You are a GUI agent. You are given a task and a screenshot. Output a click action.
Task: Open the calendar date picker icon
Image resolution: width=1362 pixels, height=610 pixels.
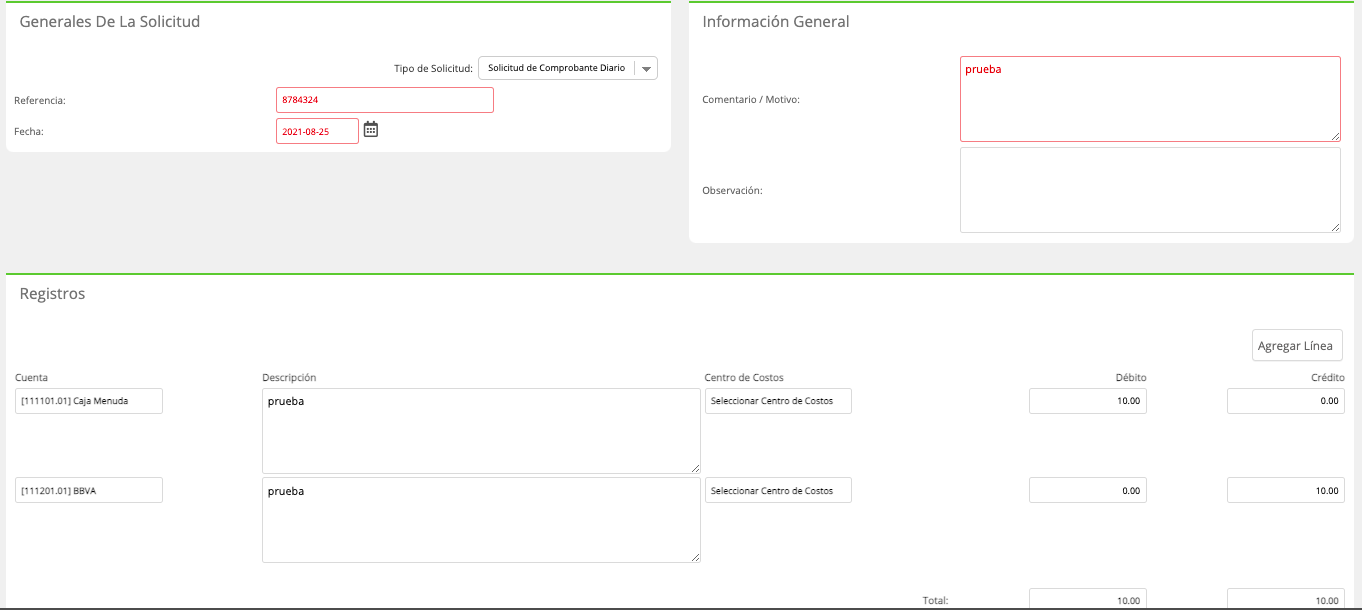(371, 129)
